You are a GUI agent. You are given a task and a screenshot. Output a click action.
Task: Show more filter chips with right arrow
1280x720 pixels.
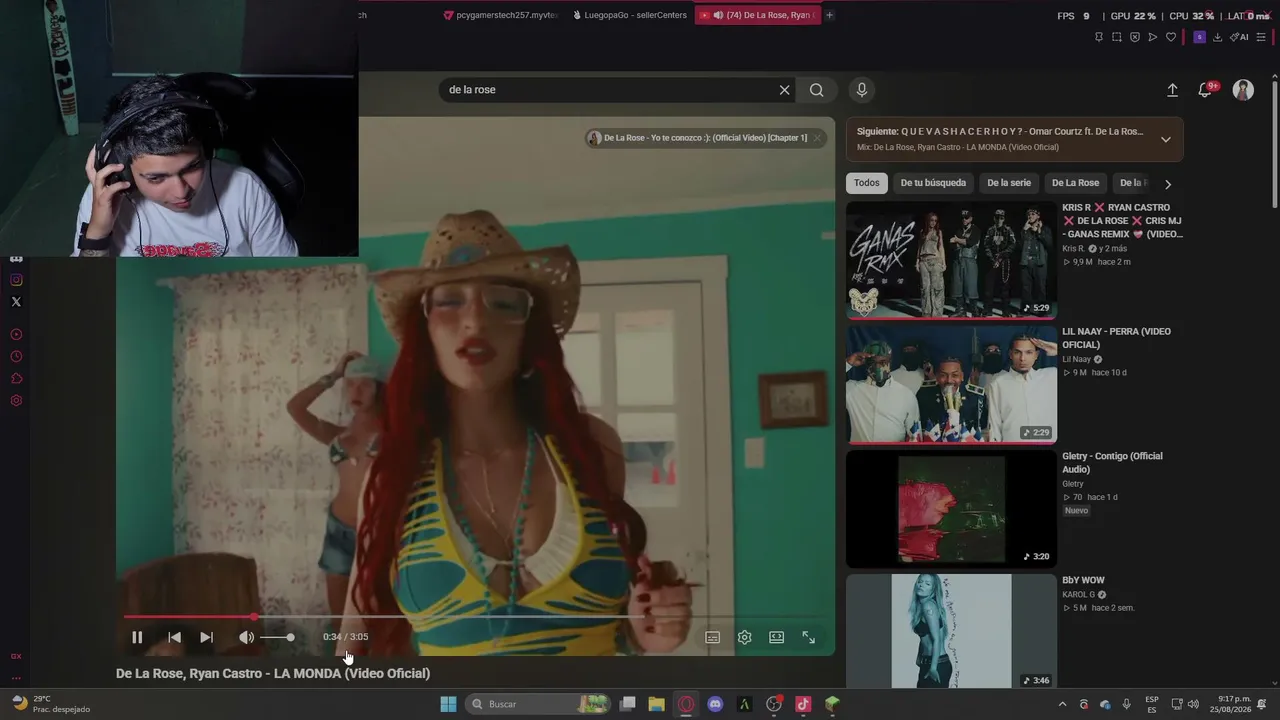click(1167, 184)
